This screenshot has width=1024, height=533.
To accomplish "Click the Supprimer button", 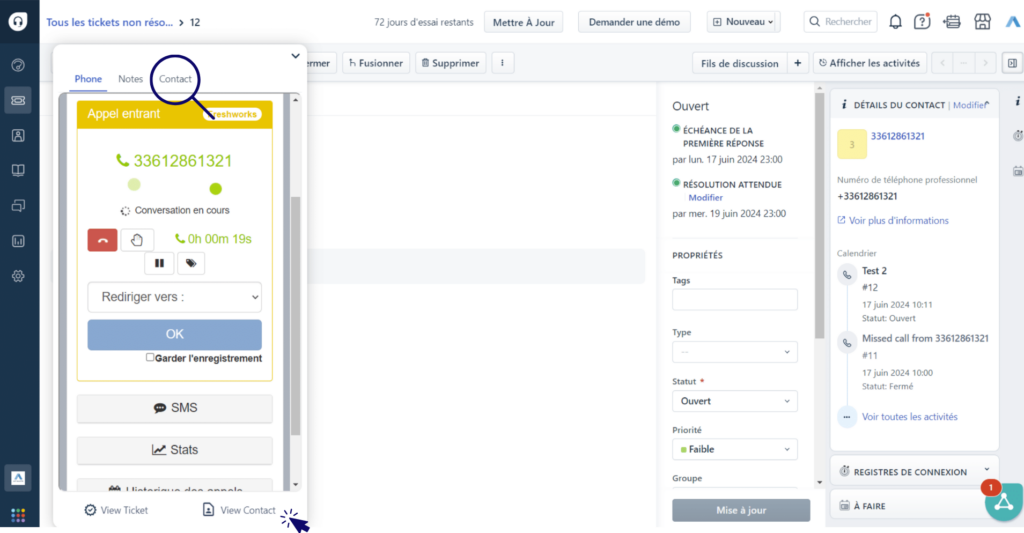I will click(451, 63).
